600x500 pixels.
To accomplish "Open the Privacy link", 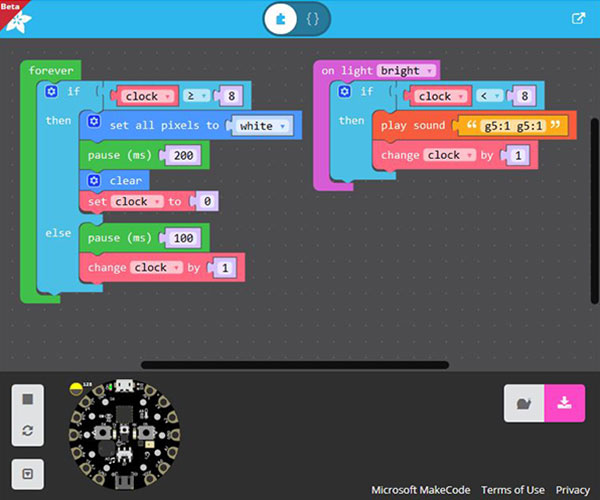I will 573,490.
